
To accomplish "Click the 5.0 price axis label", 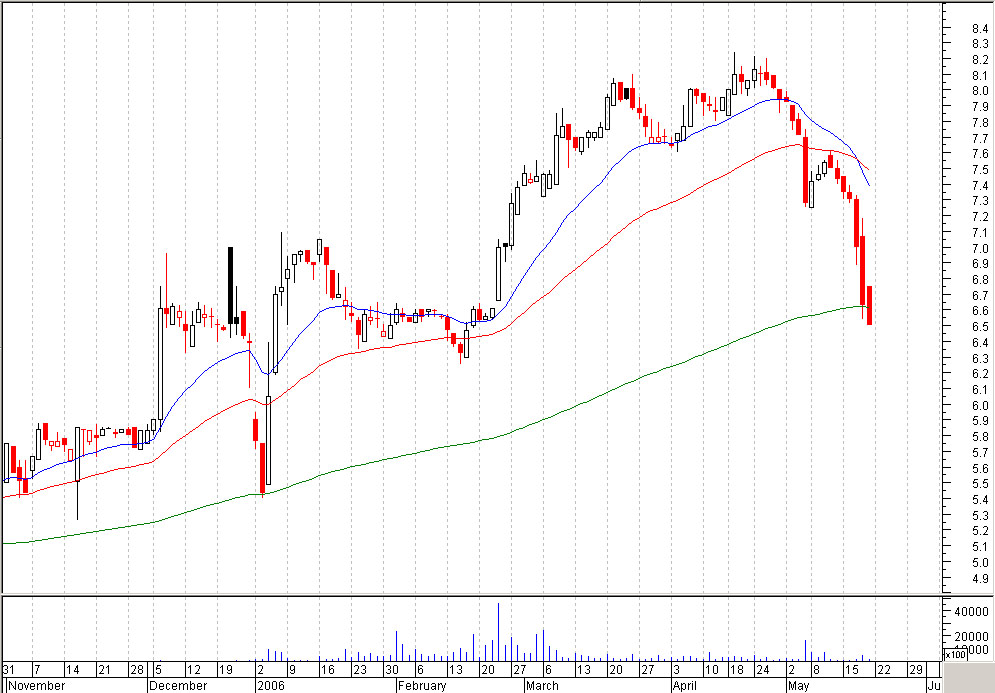I will [980, 563].
